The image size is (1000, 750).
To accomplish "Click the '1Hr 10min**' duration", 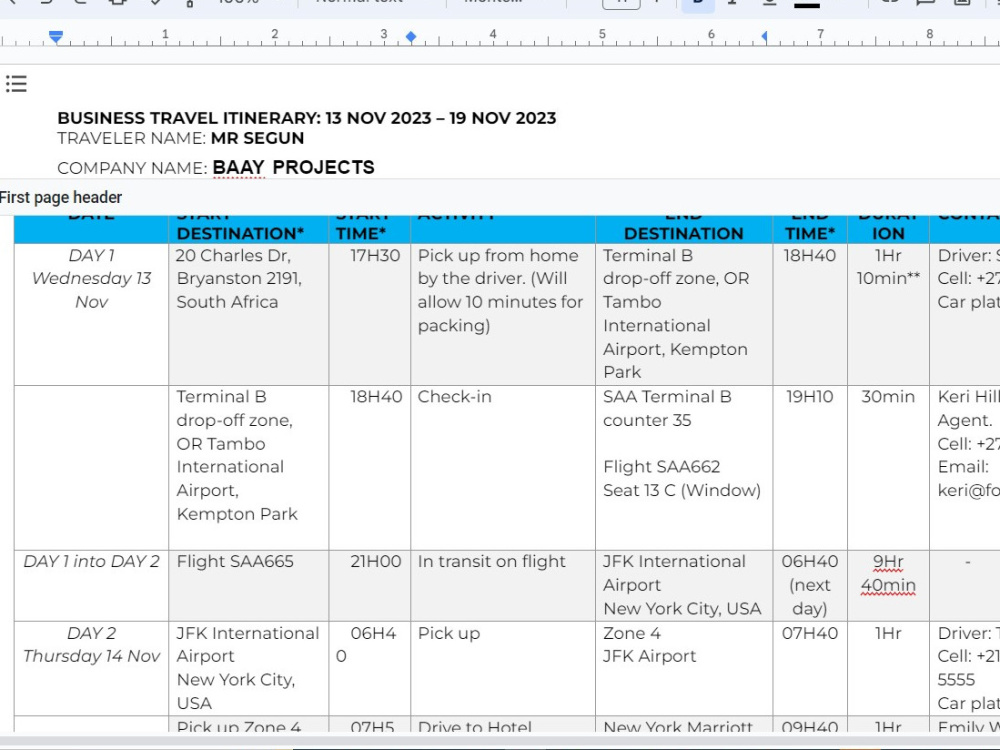I will pyautogui.click(x=888, y=267).
